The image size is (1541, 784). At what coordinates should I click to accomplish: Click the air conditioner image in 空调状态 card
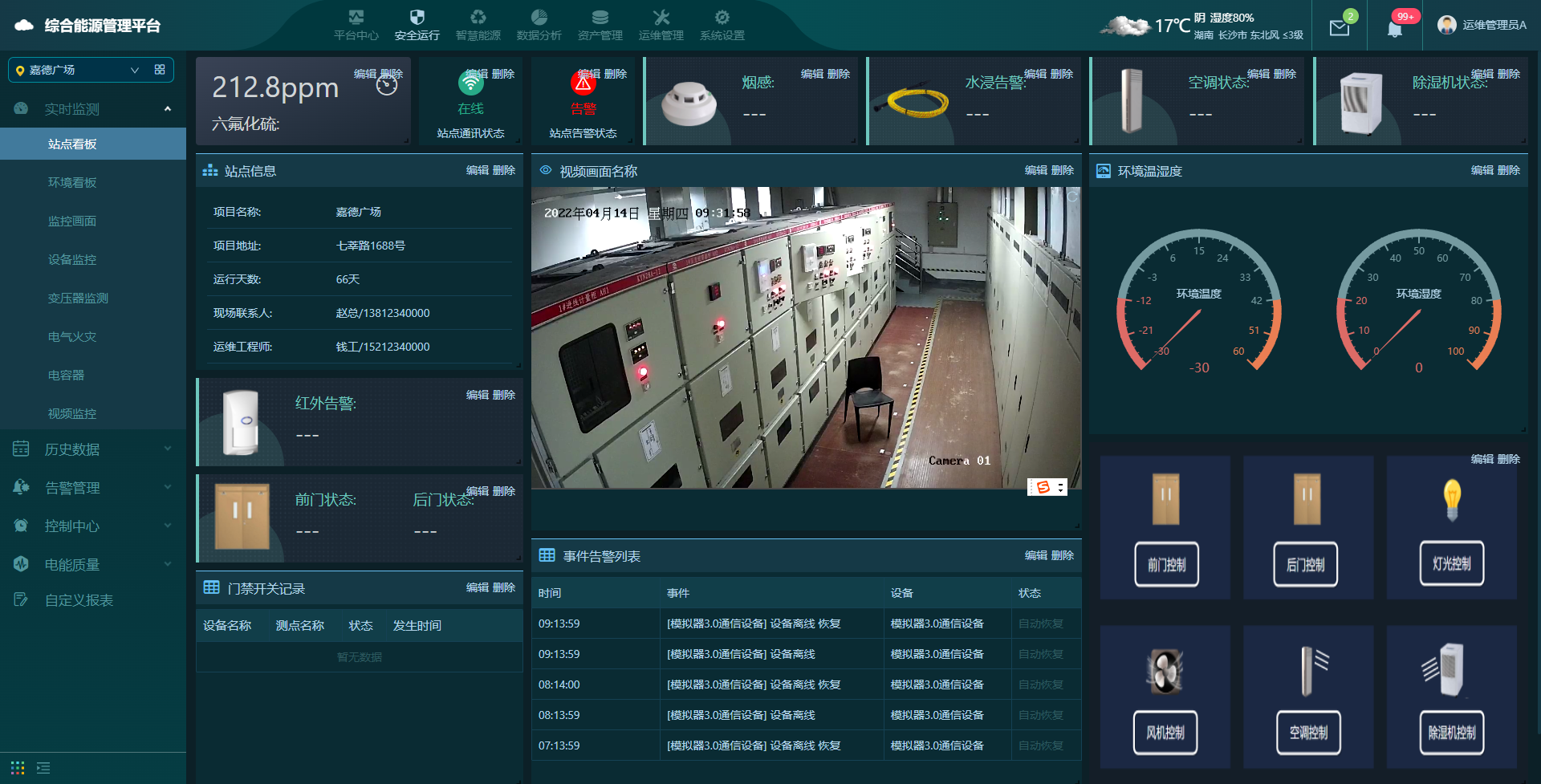1131,100
